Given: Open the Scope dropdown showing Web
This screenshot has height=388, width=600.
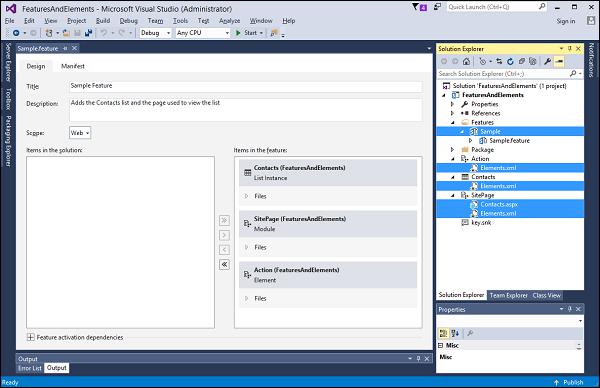Looking at the screenshot, I should click(80, 133).
